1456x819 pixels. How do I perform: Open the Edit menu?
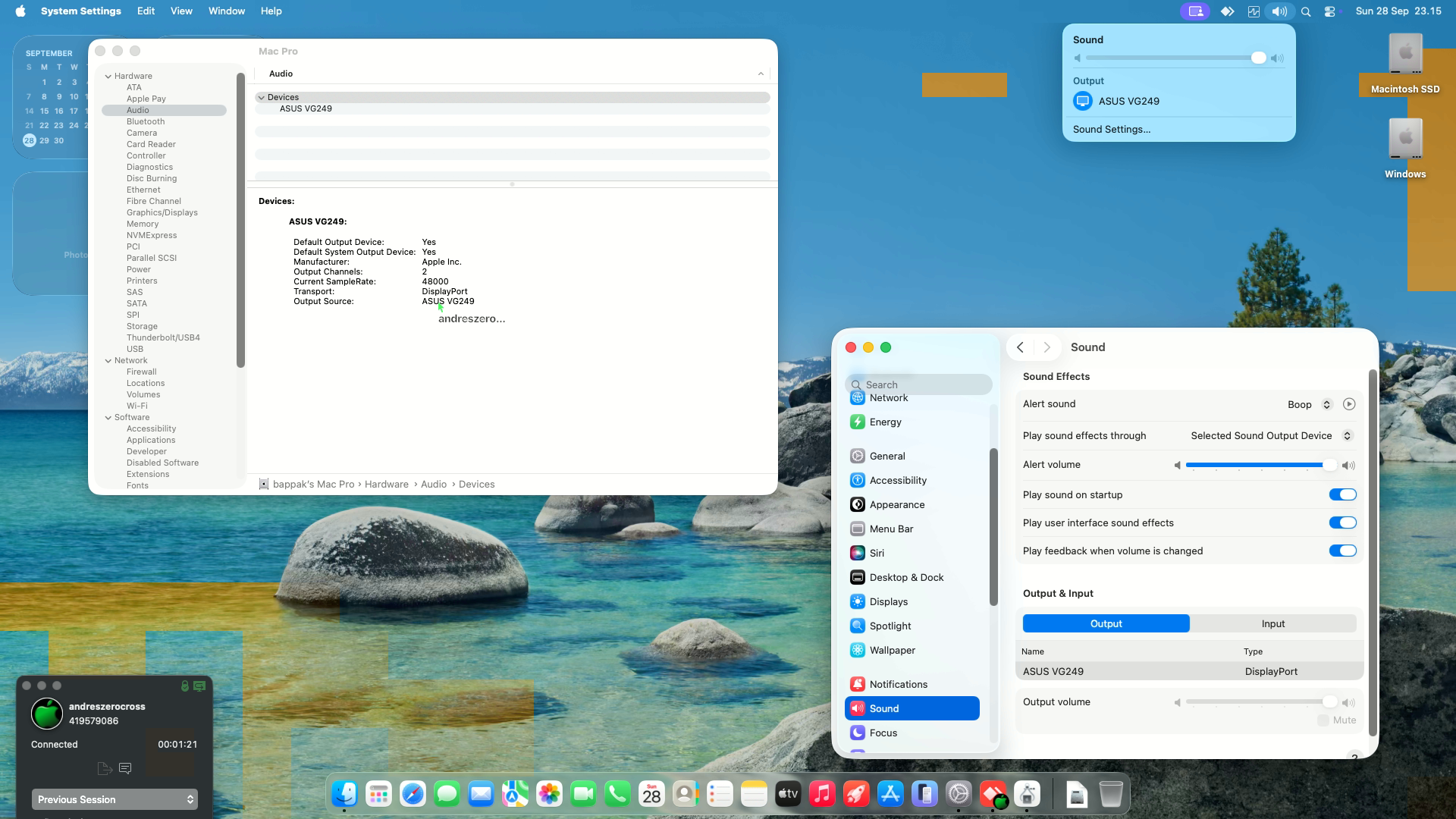(x=146, y=11)
